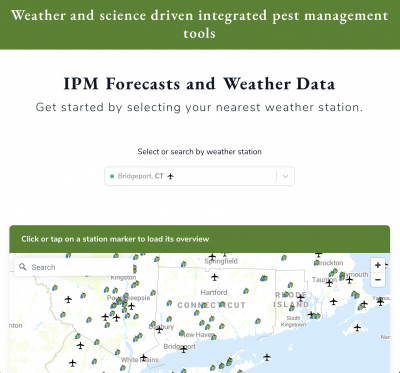
Task: Click the IPM Forecasts and Weather Data heading
Action: [199, 83]
